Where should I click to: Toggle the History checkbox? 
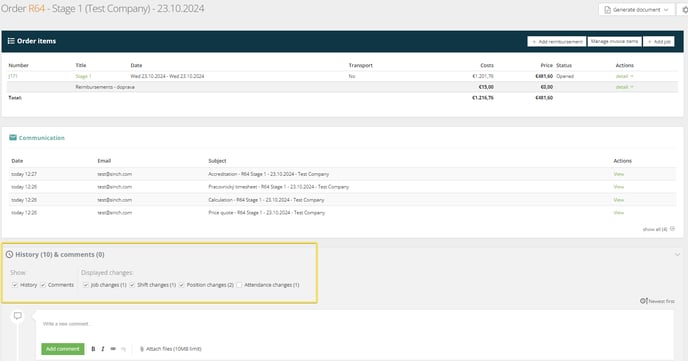tap(14, 285)
